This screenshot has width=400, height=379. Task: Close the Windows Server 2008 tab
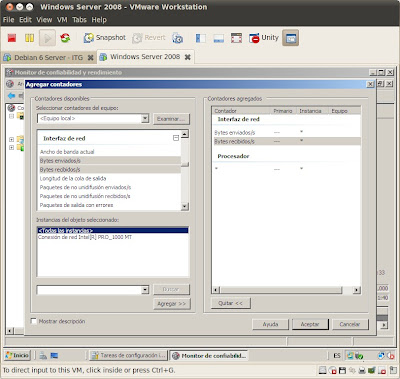point(188,57)
